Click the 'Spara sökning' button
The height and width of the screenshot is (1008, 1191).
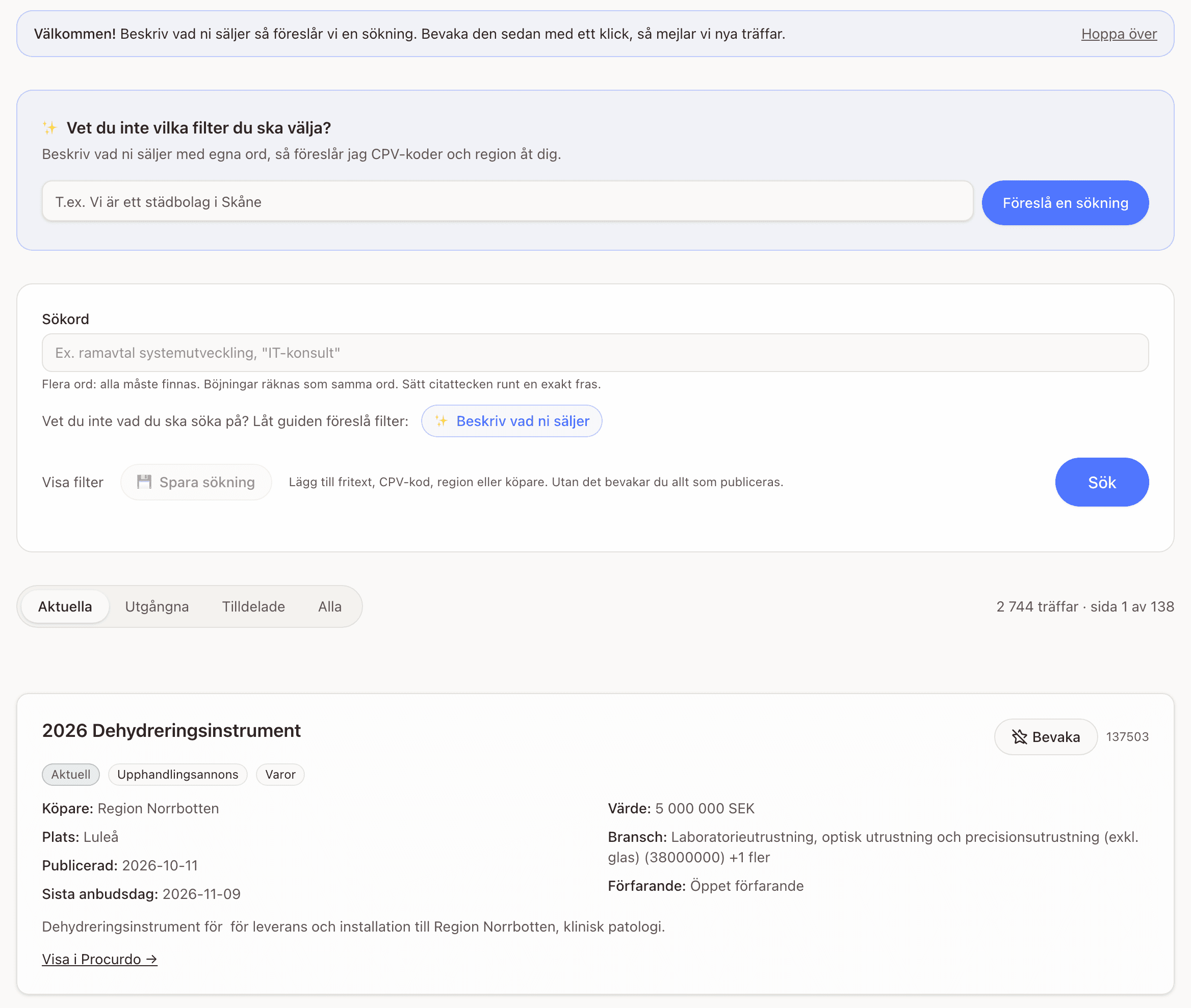pyautogui.click(x=196, y=482)
